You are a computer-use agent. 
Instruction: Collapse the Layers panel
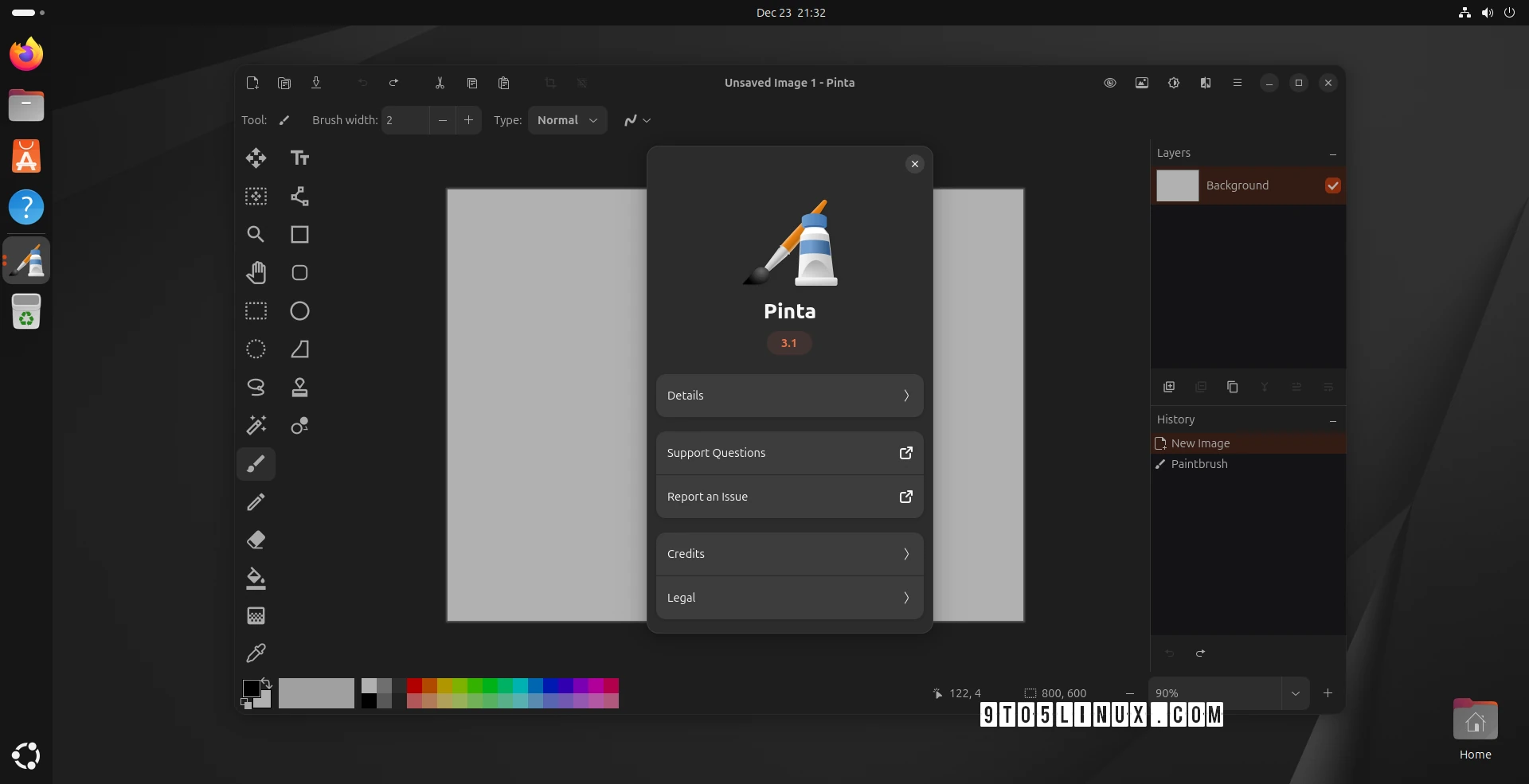coord(1332,154)
